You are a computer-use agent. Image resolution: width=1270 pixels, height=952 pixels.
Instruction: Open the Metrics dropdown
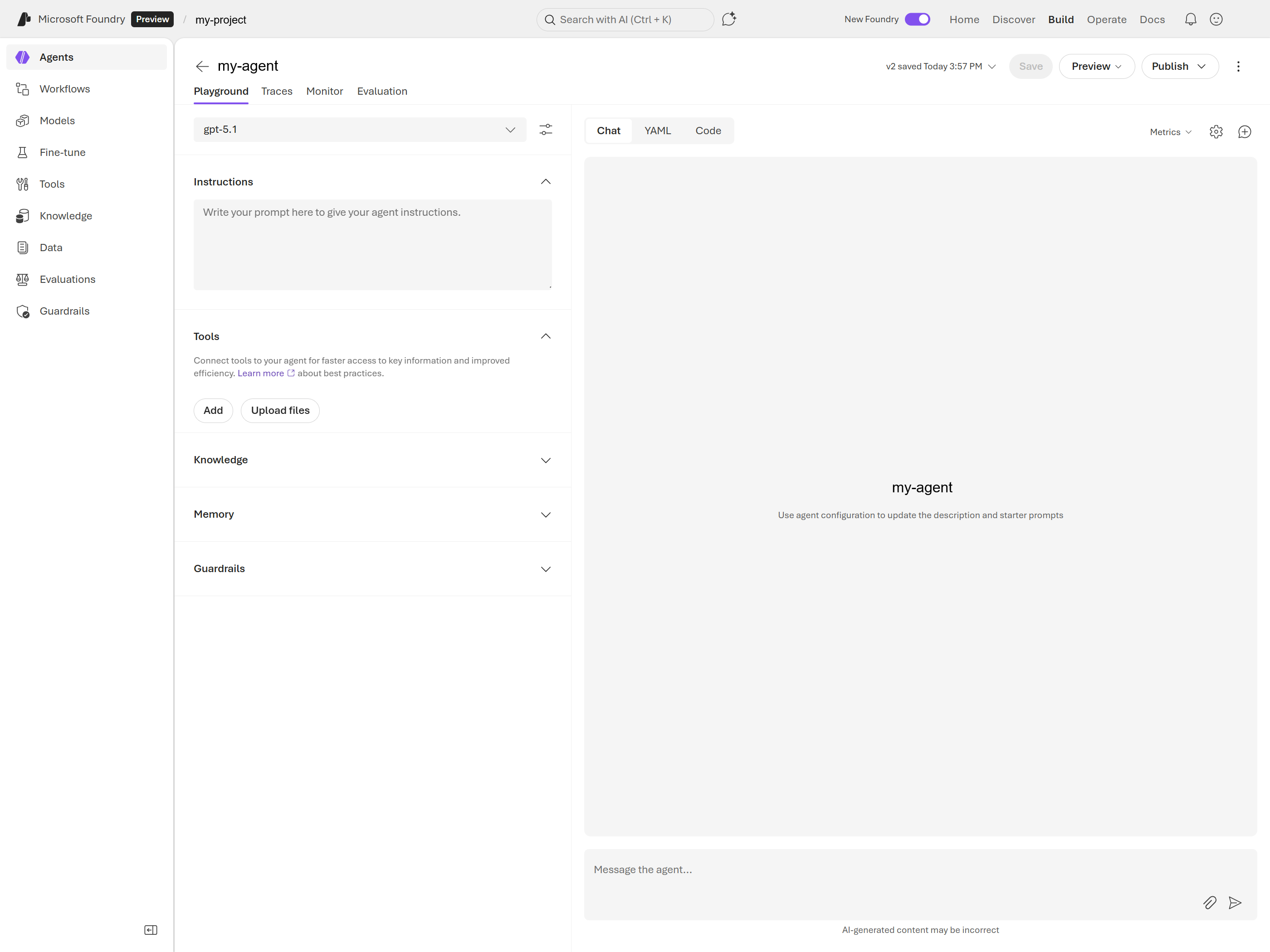pos(1170,132)
